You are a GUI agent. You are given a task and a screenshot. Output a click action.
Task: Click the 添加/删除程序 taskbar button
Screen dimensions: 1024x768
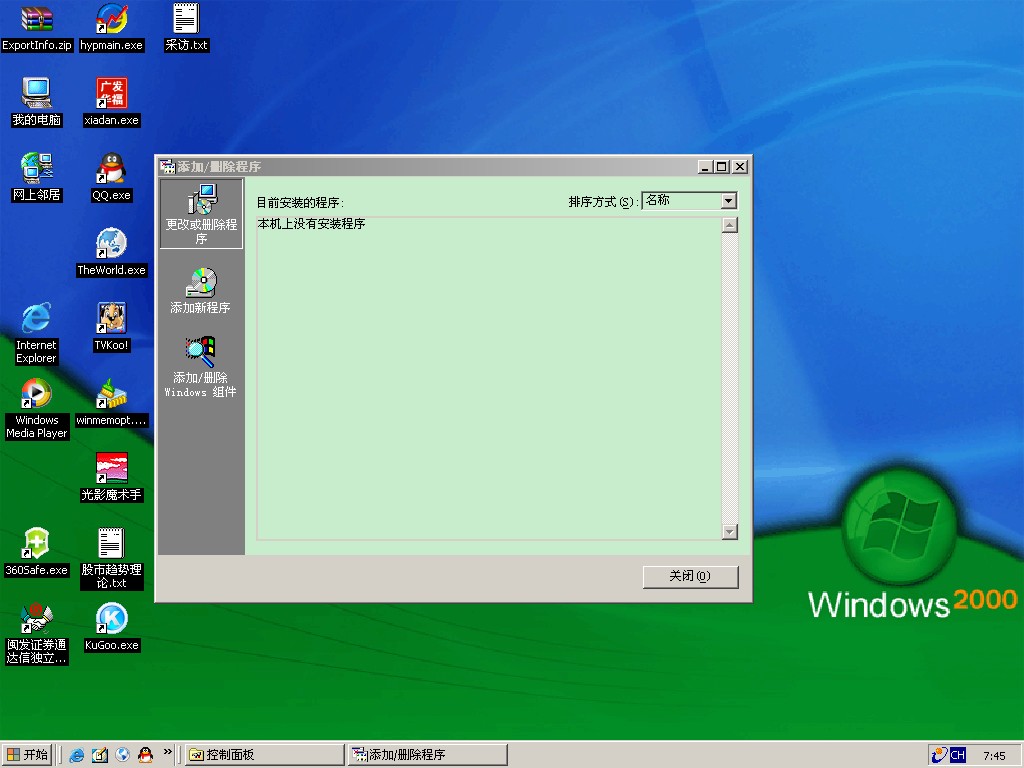tap(428, 755)
